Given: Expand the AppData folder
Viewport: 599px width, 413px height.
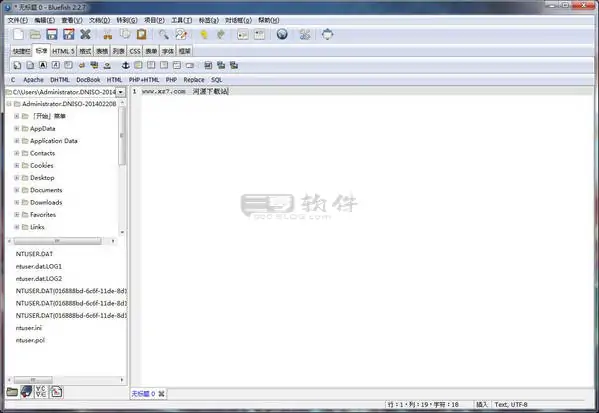Looking at the screenshot, I should [x=16, y=129].
